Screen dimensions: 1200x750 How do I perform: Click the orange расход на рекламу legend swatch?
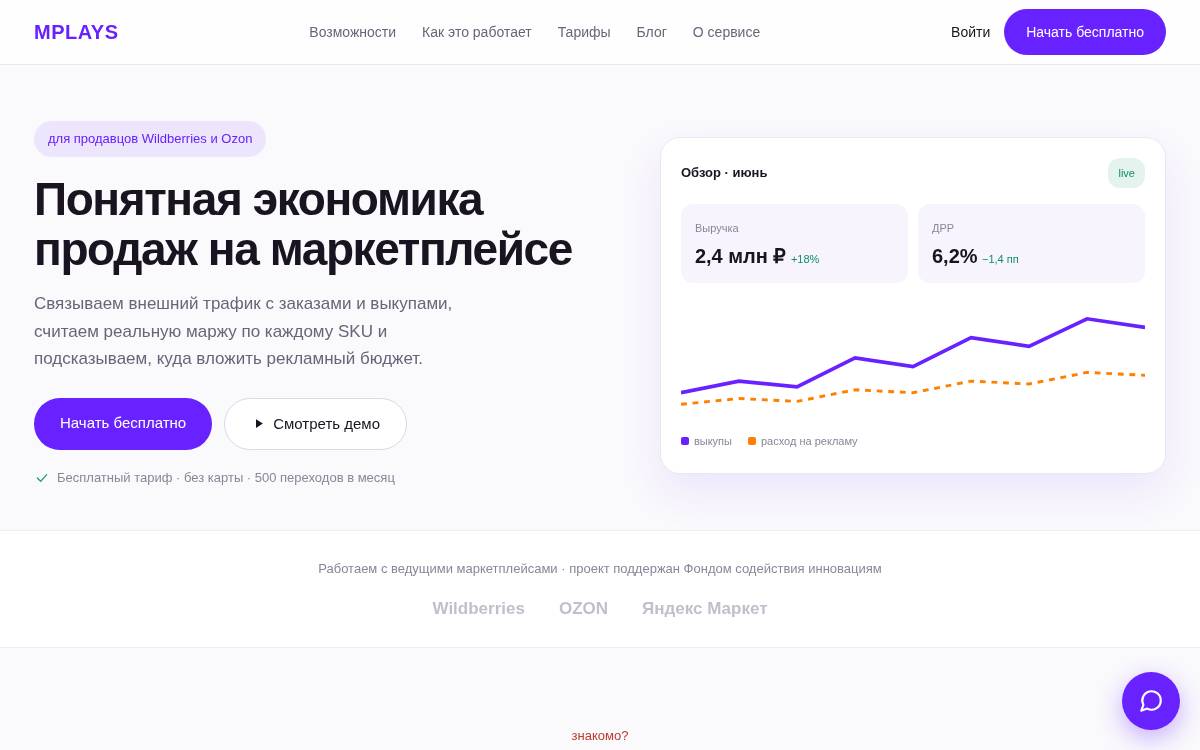click(752, 441)
